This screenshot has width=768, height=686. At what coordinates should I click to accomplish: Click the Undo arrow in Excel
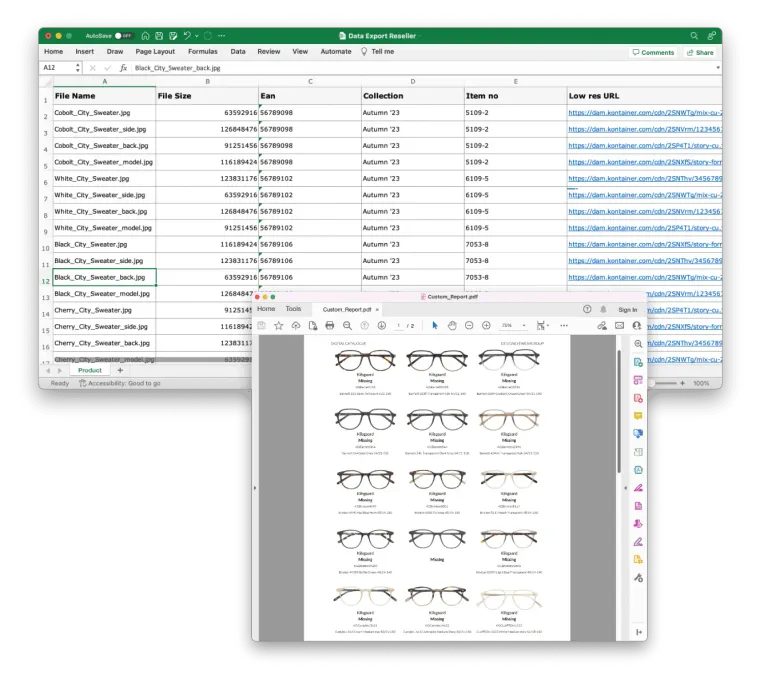187,35
